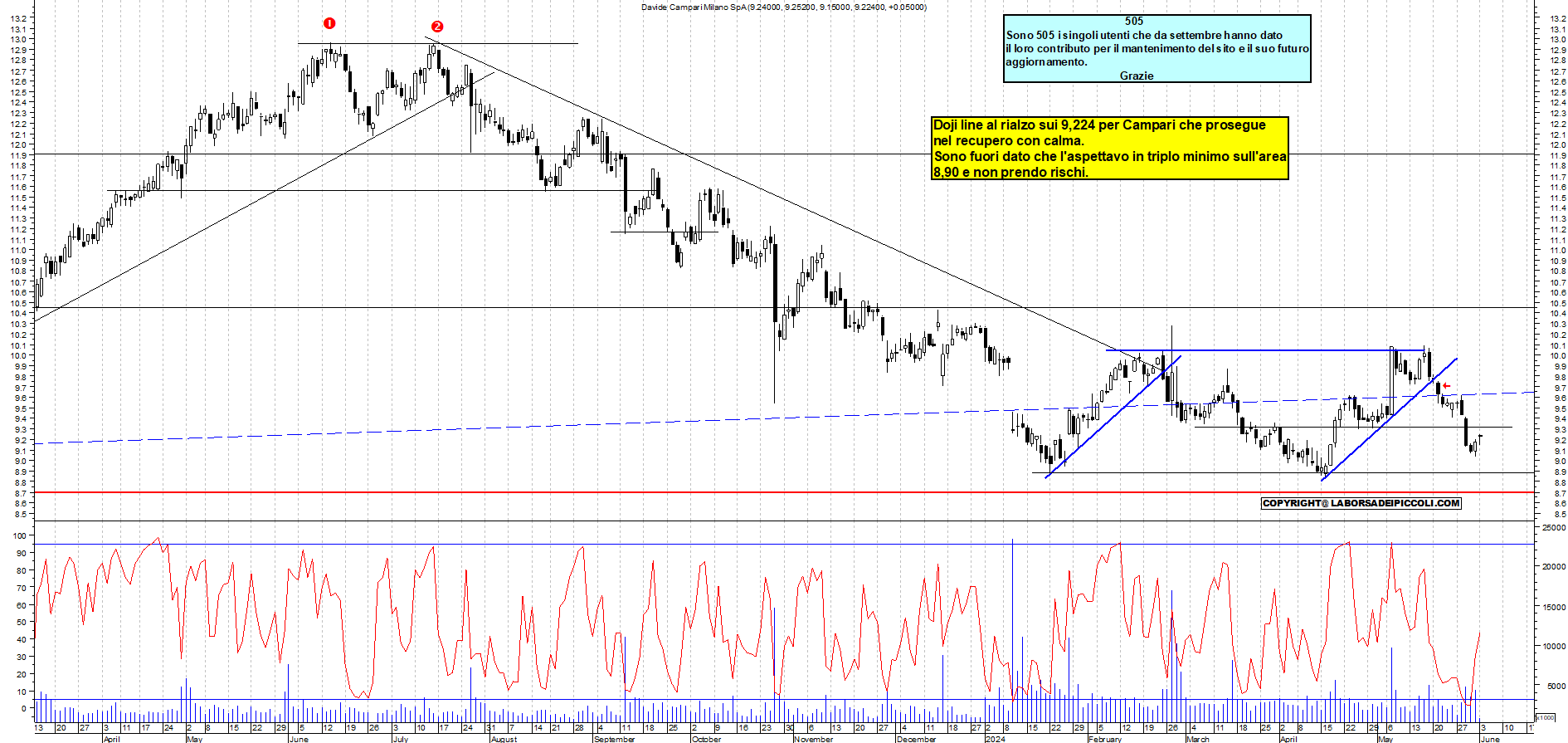Image resolution: width=1568 pixels, height=743 pixels.
Task: Click the 'September' label on the time axis
Action: (x=614, y=739)
